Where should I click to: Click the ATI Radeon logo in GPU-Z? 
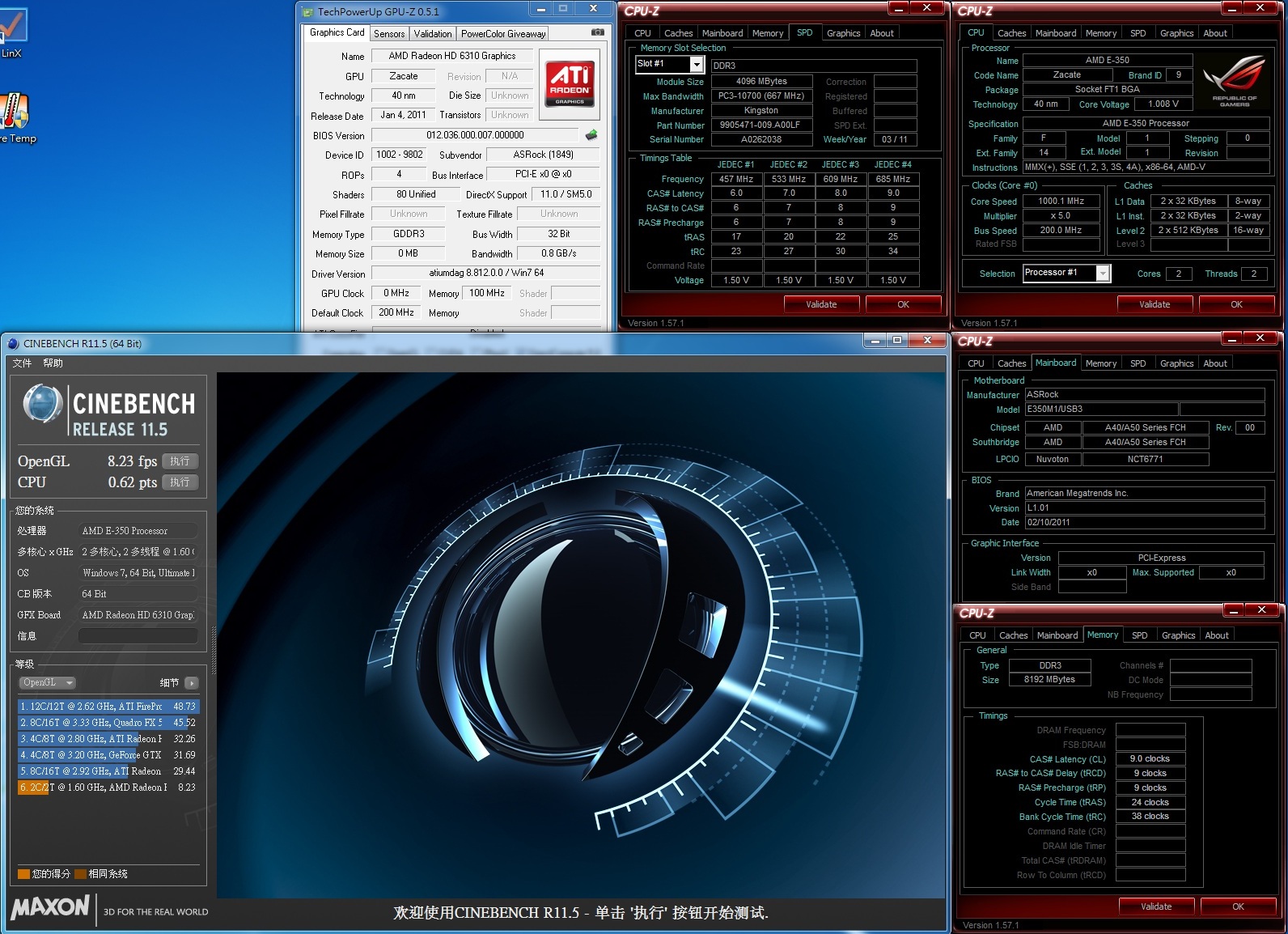(570, 84)
